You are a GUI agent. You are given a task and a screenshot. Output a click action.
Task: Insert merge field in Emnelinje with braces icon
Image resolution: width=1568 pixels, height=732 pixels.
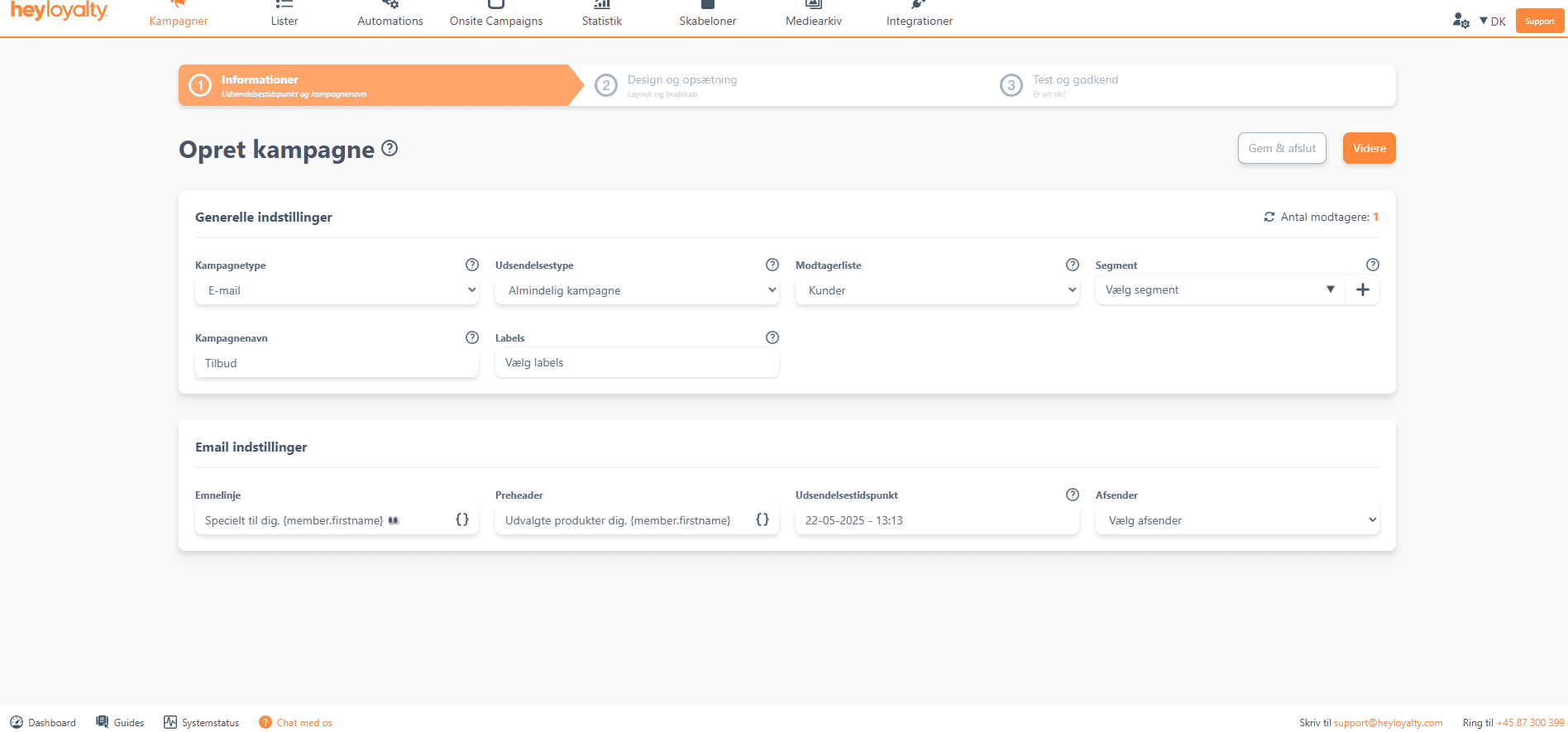click(462, 519)
